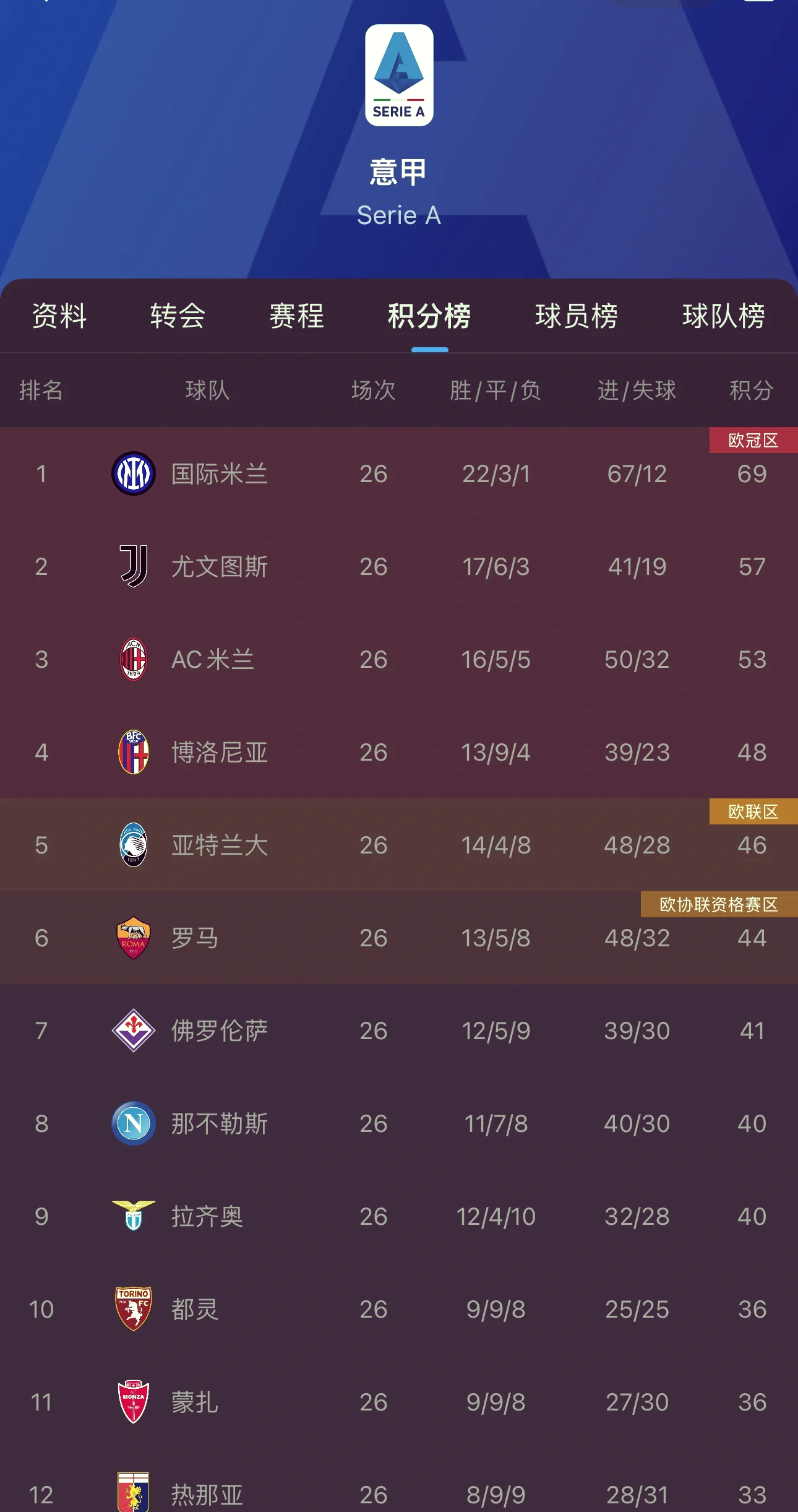This screenshot has height=1512, width=798.
Task: Tap the Monza club crest
Action: tap(133, 1402)
